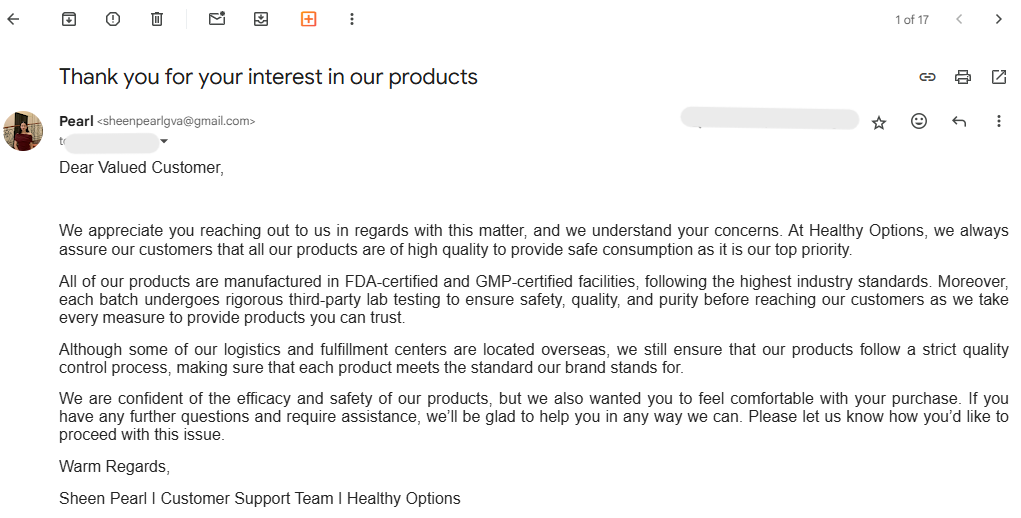Screen dimensions: 1021x518
Task: Go to the newer conversation
Action: pyautogui.click(x=959, y=19)
